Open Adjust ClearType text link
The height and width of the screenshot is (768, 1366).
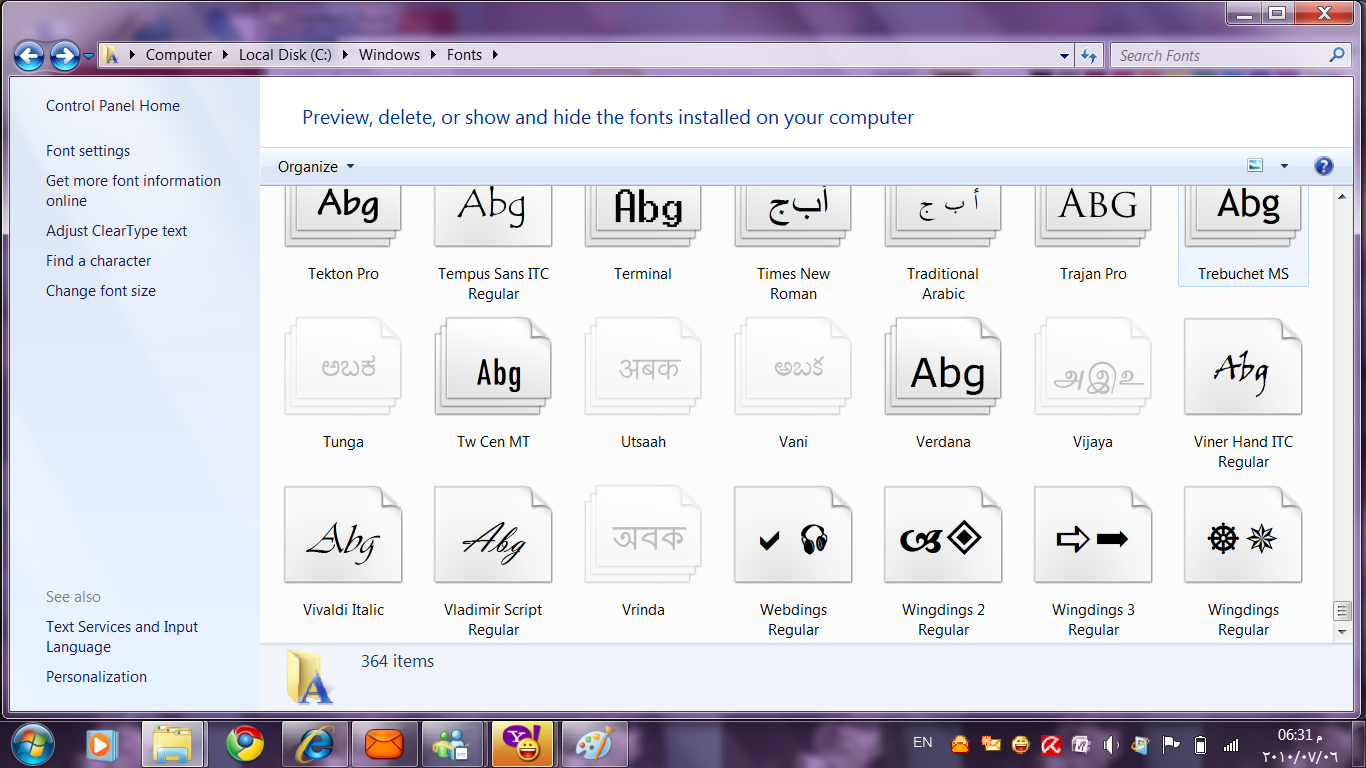click(x=116, y=231)
